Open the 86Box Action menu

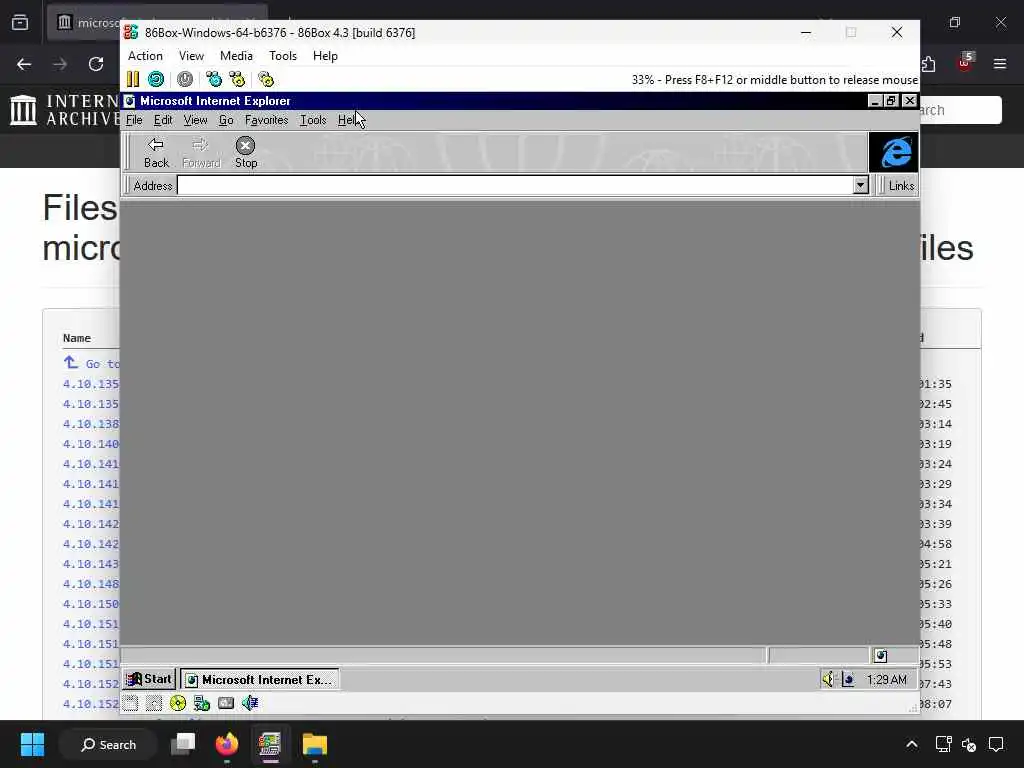pyautogui.click(x=145, y=56)
